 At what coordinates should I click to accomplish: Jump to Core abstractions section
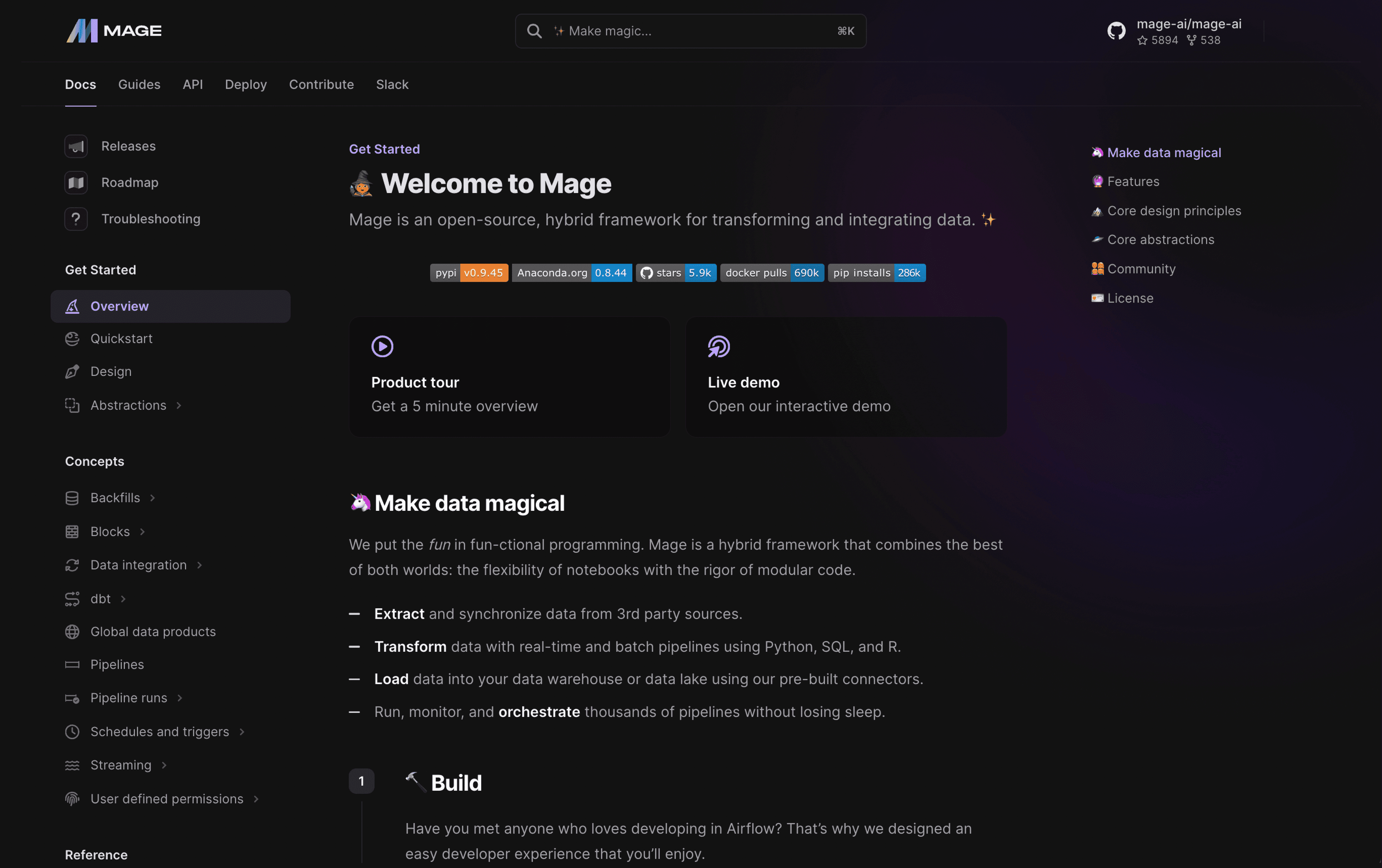[x=1152, y=240]
